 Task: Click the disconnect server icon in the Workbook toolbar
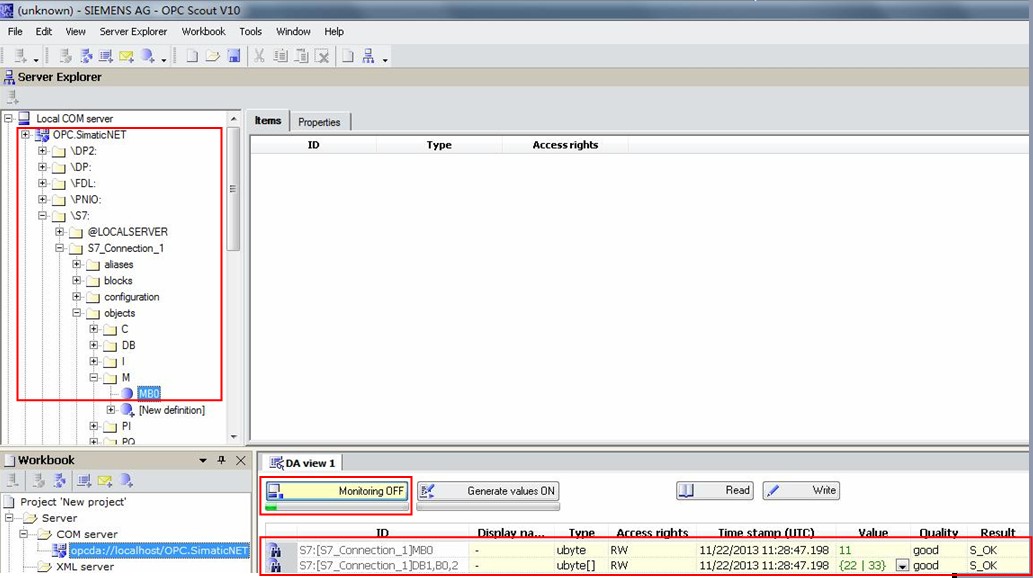(x=39, y=480)
